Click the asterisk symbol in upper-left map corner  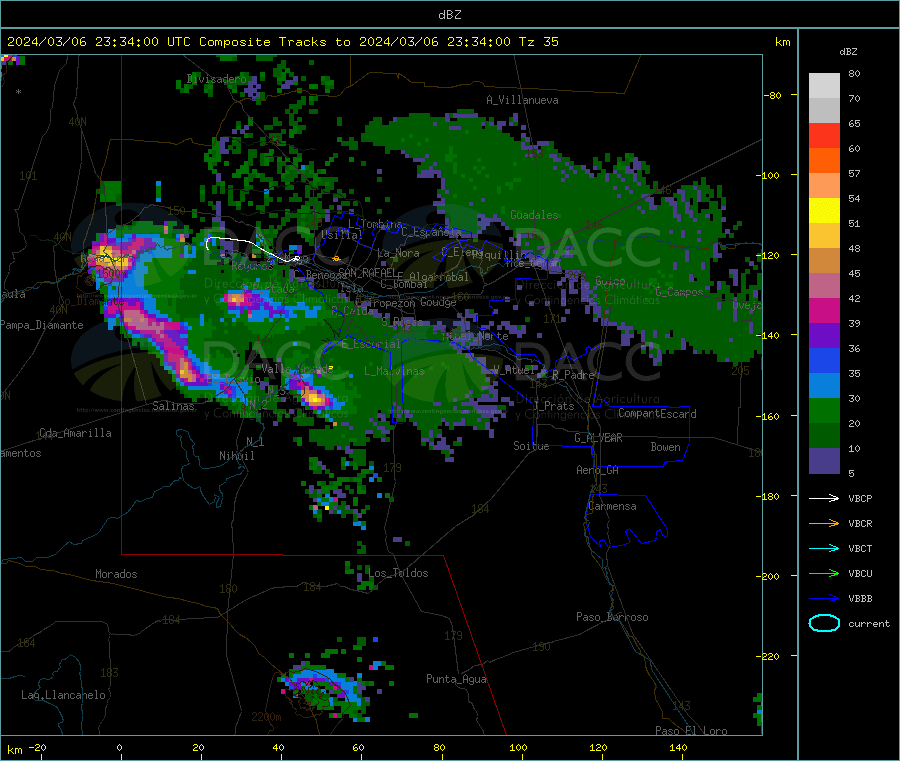click(19, 92)
